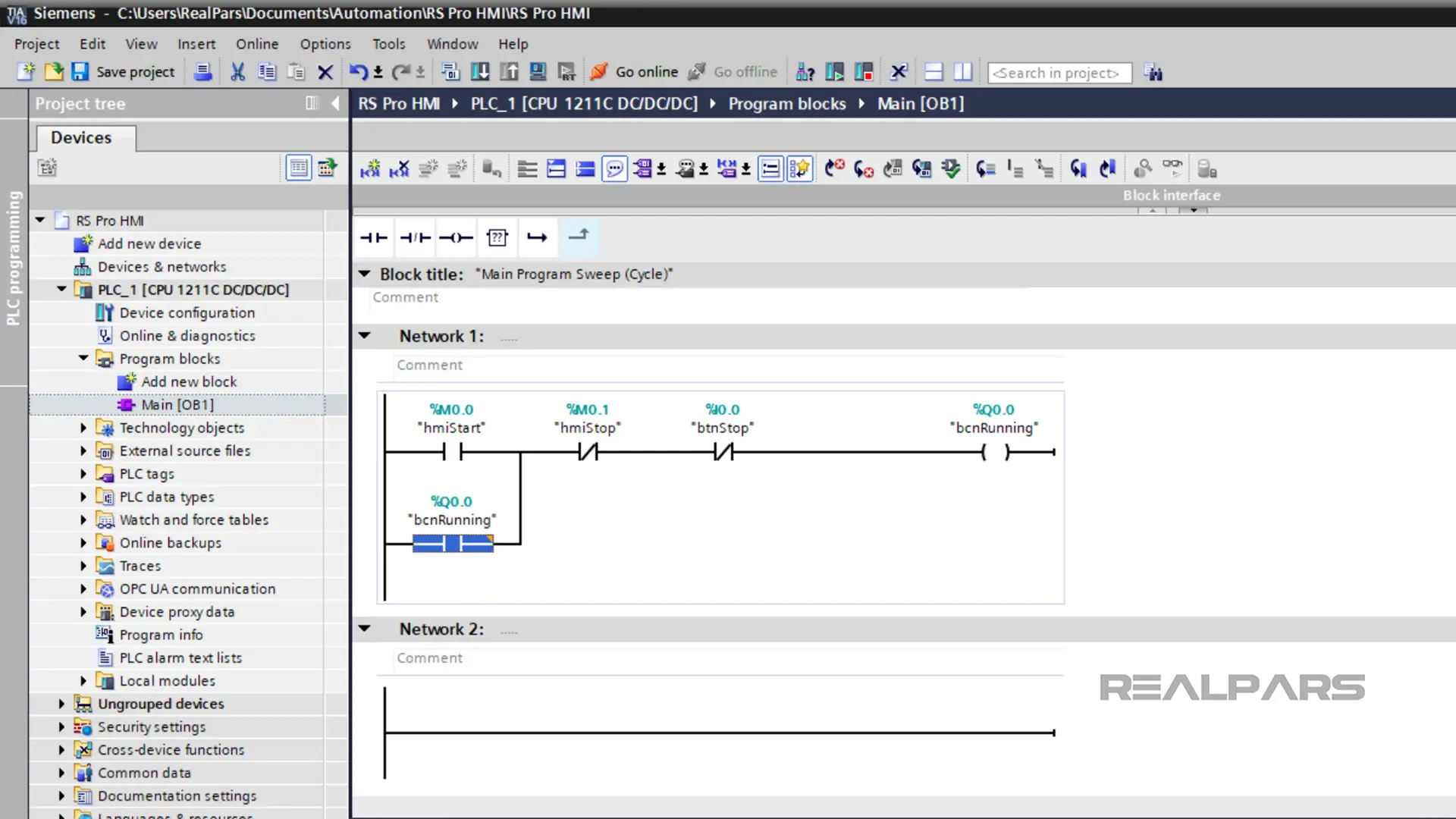Click the output coil icon in toolbar
The width and height of the screenshot is (1456, 819).
455,237
